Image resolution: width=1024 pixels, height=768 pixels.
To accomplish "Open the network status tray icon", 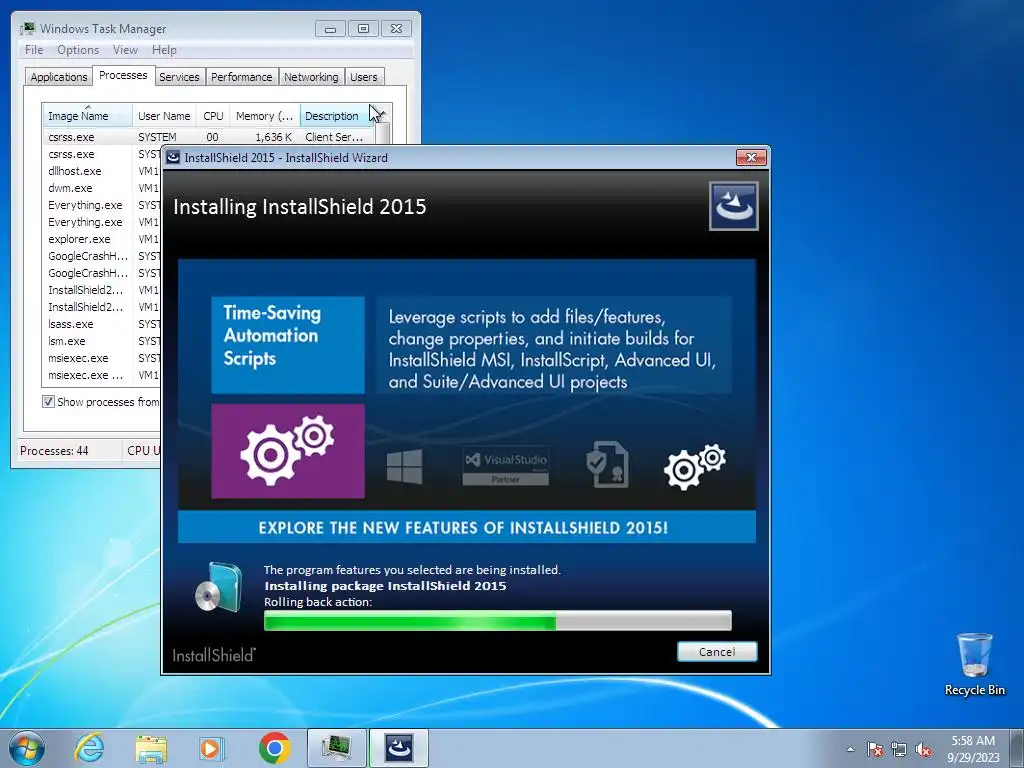I will tap(899, 750).
